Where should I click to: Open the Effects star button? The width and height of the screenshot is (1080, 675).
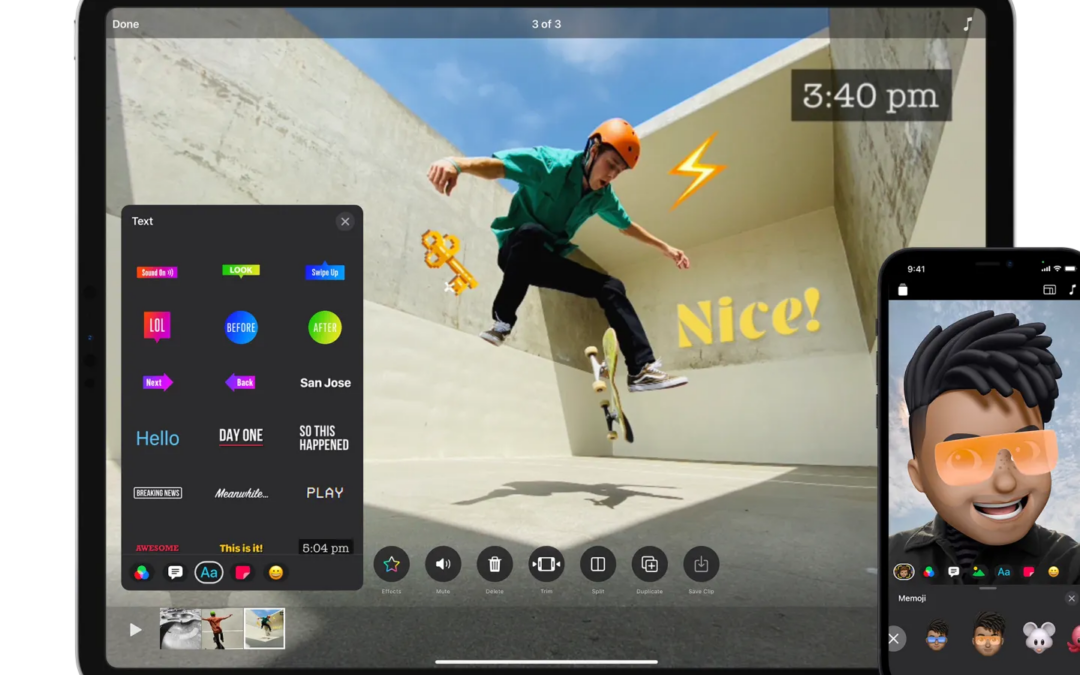[391, 565]
